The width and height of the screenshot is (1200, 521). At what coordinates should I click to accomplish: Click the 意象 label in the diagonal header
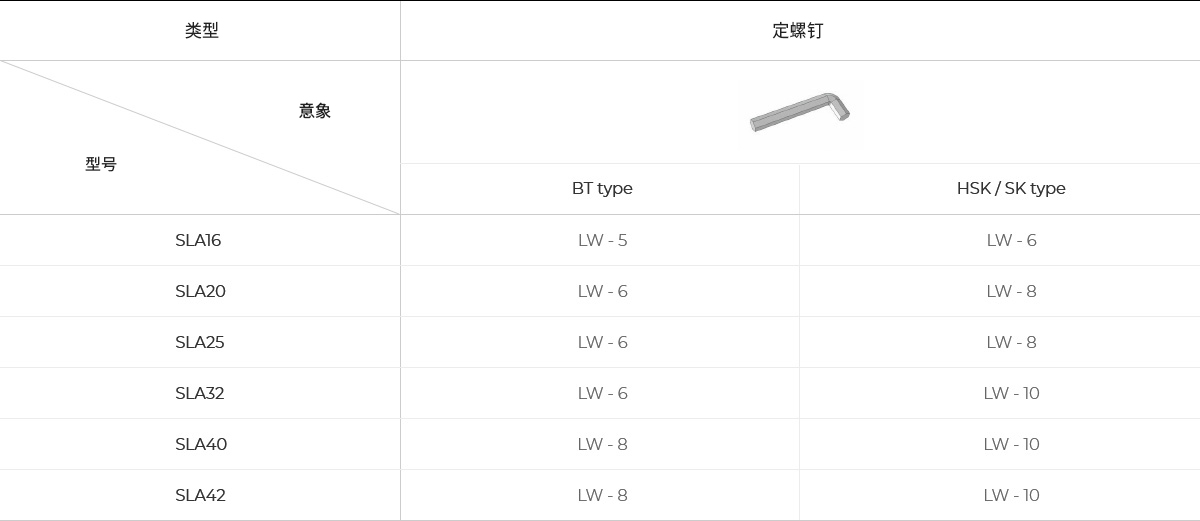point(314,111)
